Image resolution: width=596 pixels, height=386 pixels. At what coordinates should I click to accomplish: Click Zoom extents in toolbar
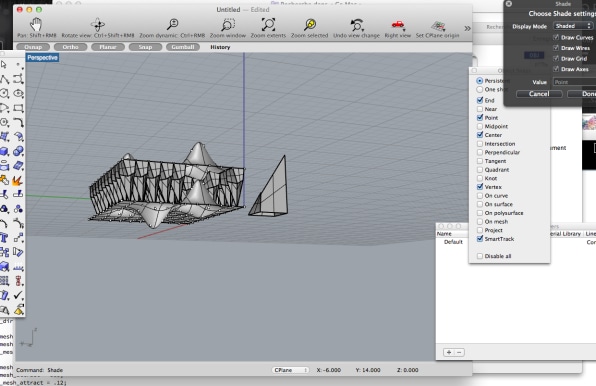[268, 25]
